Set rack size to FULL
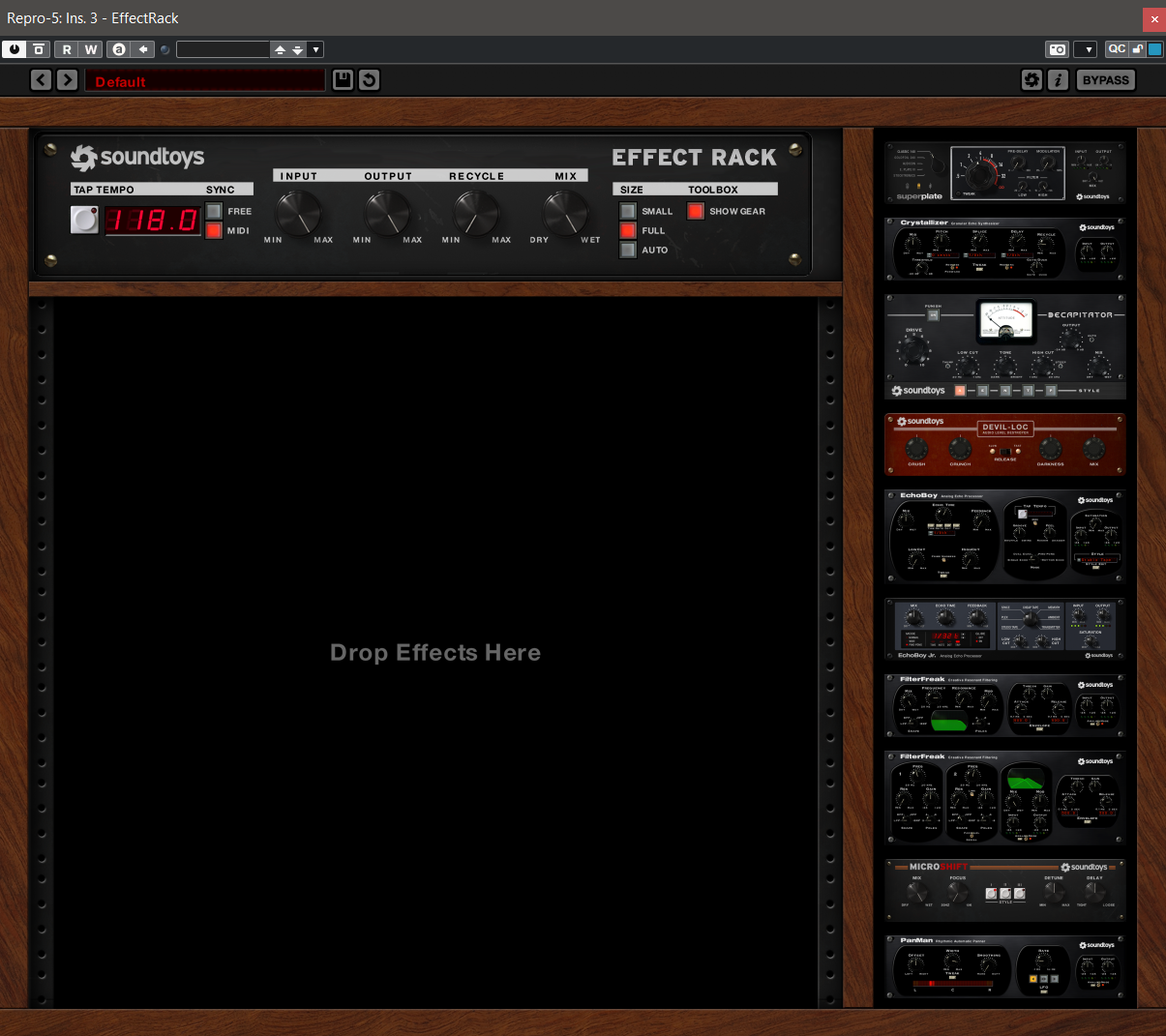1166x1036 pixels. pyautogui.click(x=628, y=230)
